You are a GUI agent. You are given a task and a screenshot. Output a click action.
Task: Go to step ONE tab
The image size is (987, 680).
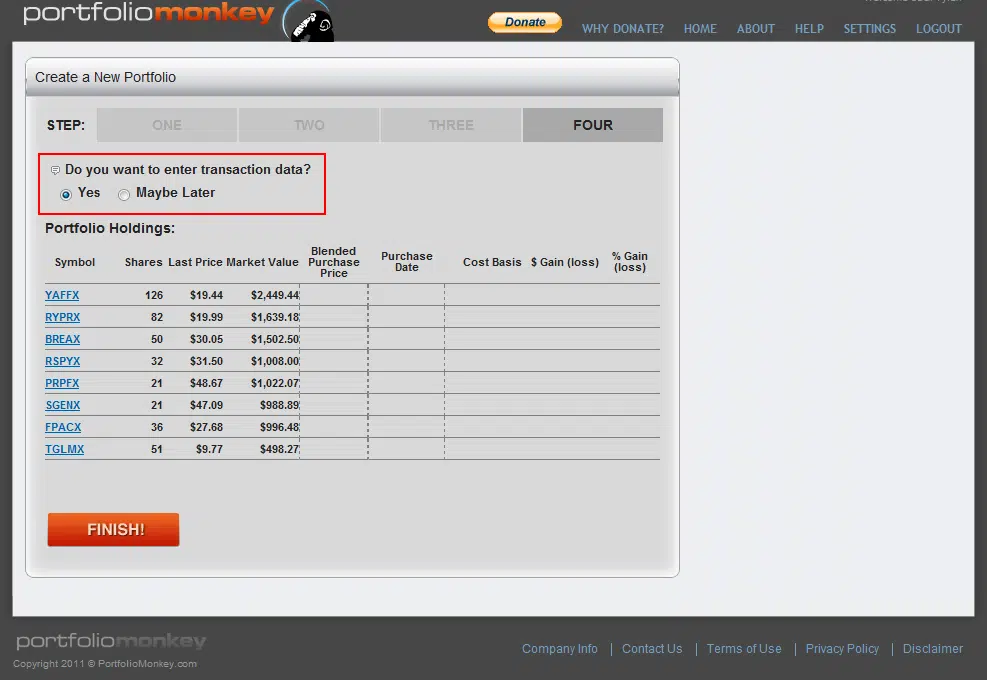point(167,125)
